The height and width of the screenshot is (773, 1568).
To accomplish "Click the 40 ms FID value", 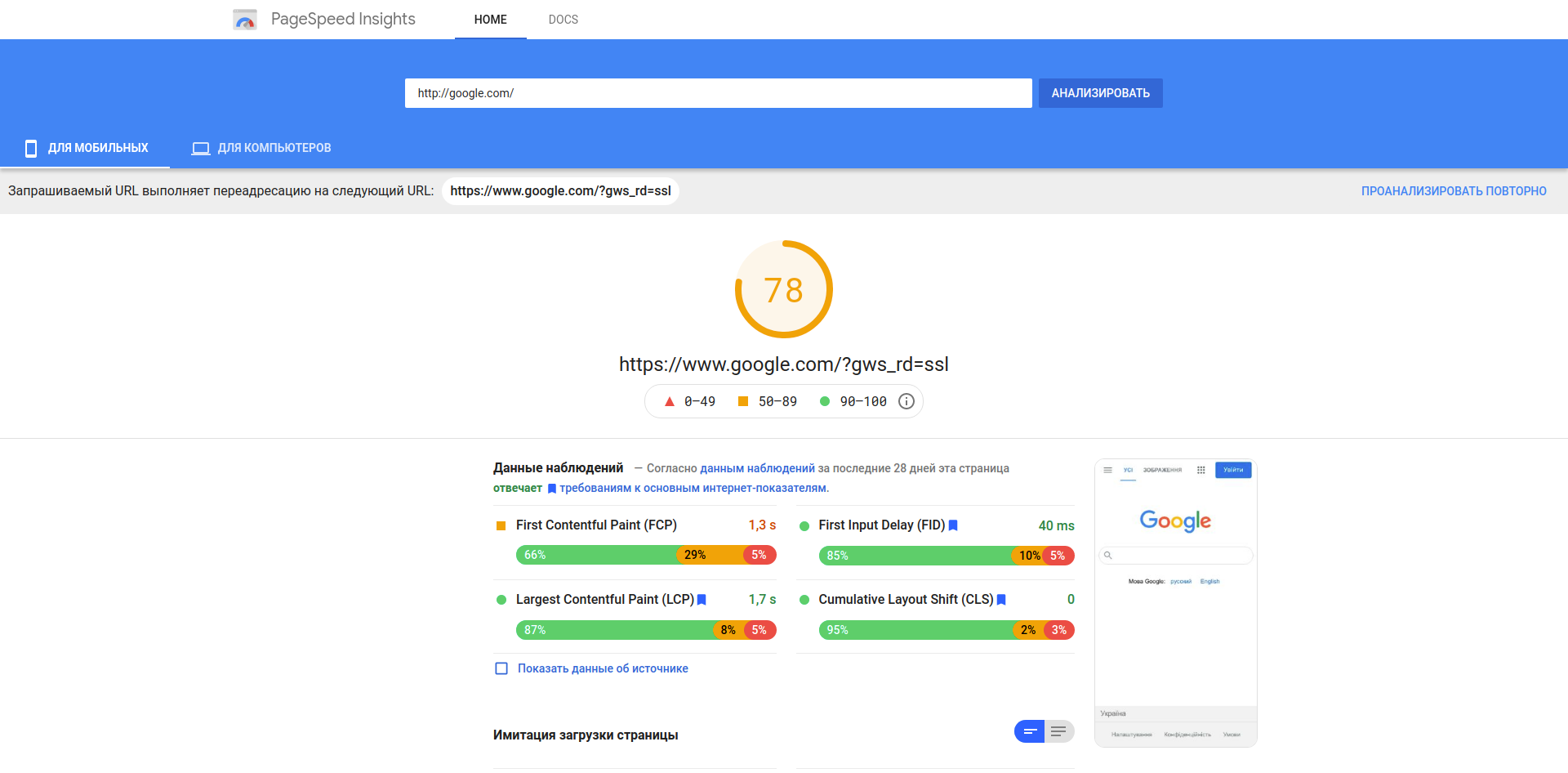I will pyautogui.click(x=1057, y=526).
